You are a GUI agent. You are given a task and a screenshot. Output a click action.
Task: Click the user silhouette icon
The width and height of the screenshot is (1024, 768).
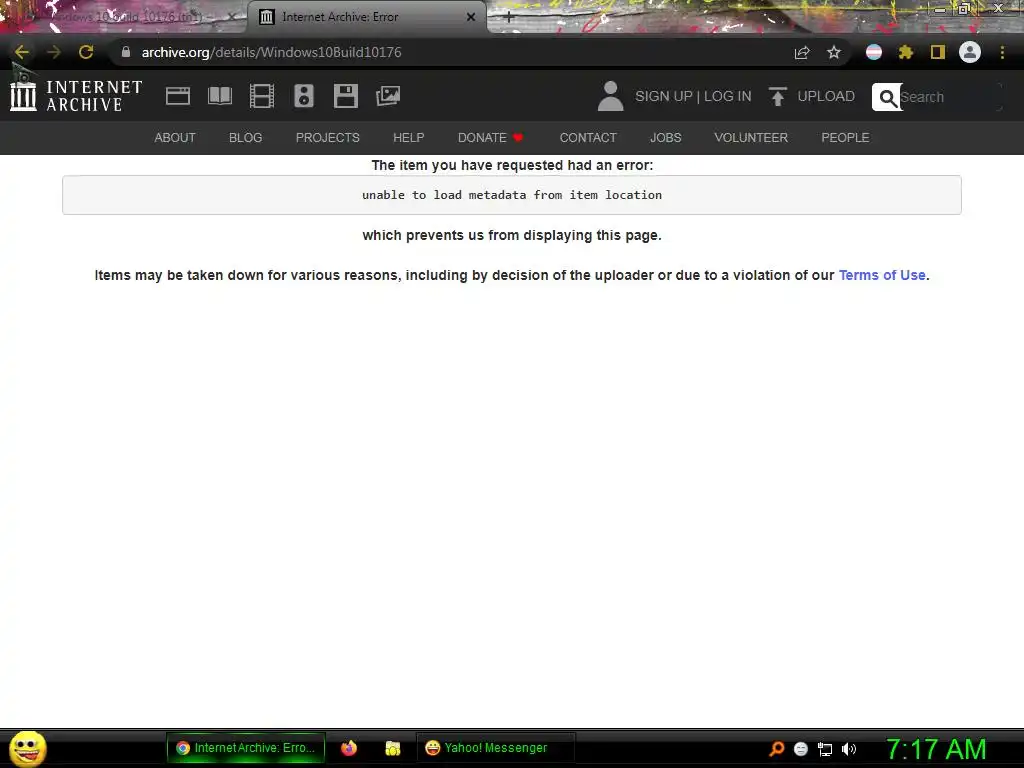(611, 96)
